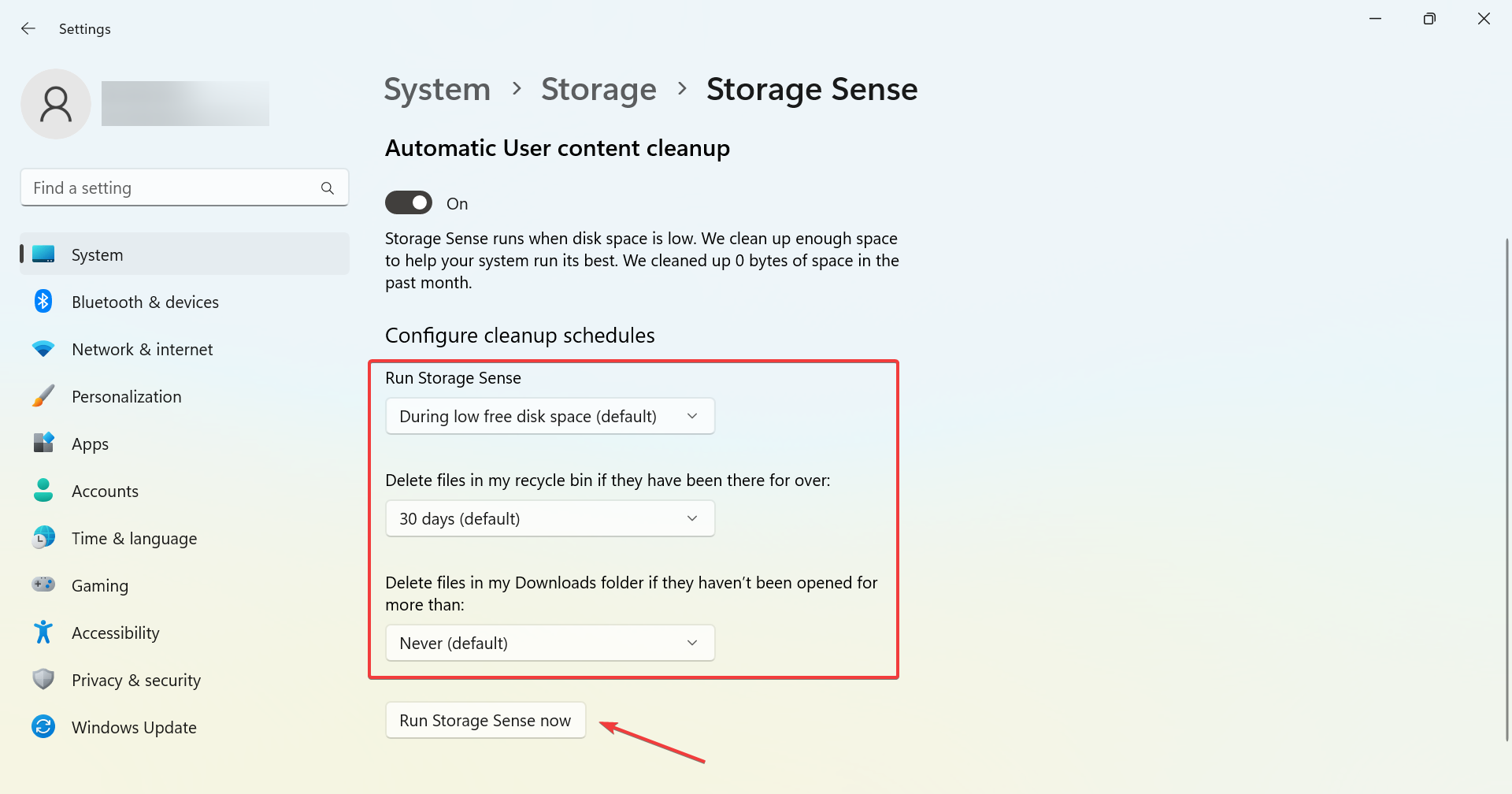The width and height of the screenshot is (1512, 794).
Task: Click the back arrow icon
Action: [x=28, y=29]
